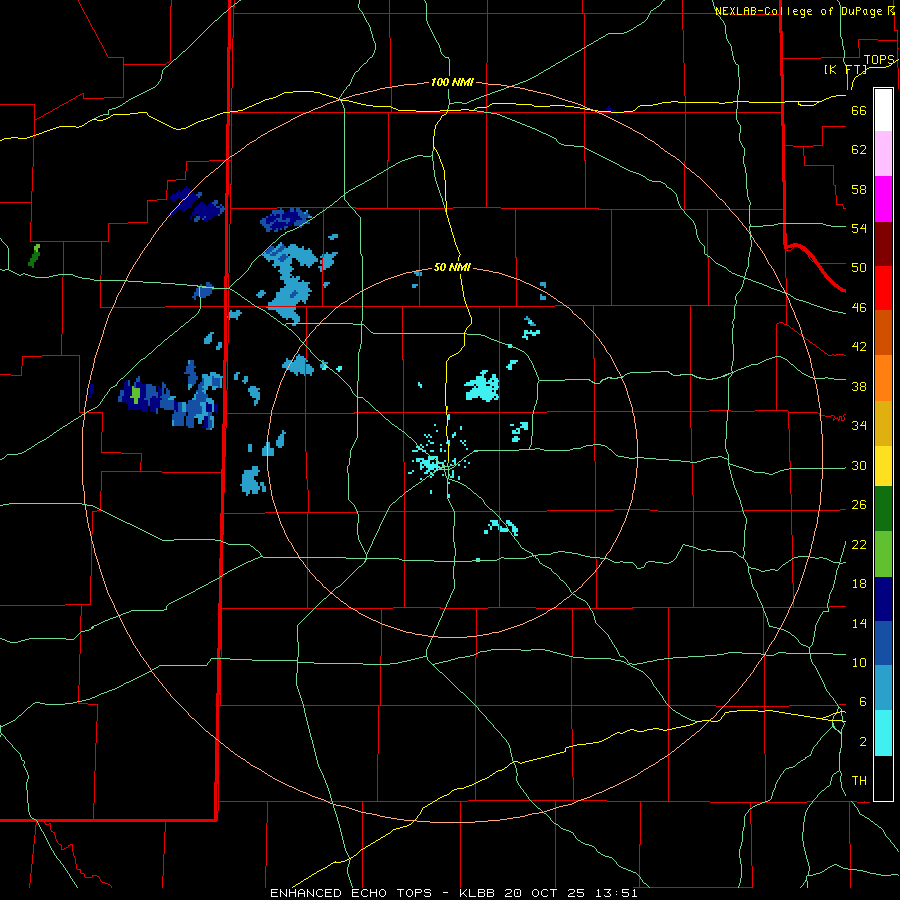Viewport: 900px width, 900px height.
Task: Click the light green legend swatch
Action: pyautogui.click(x=883, y=554)
